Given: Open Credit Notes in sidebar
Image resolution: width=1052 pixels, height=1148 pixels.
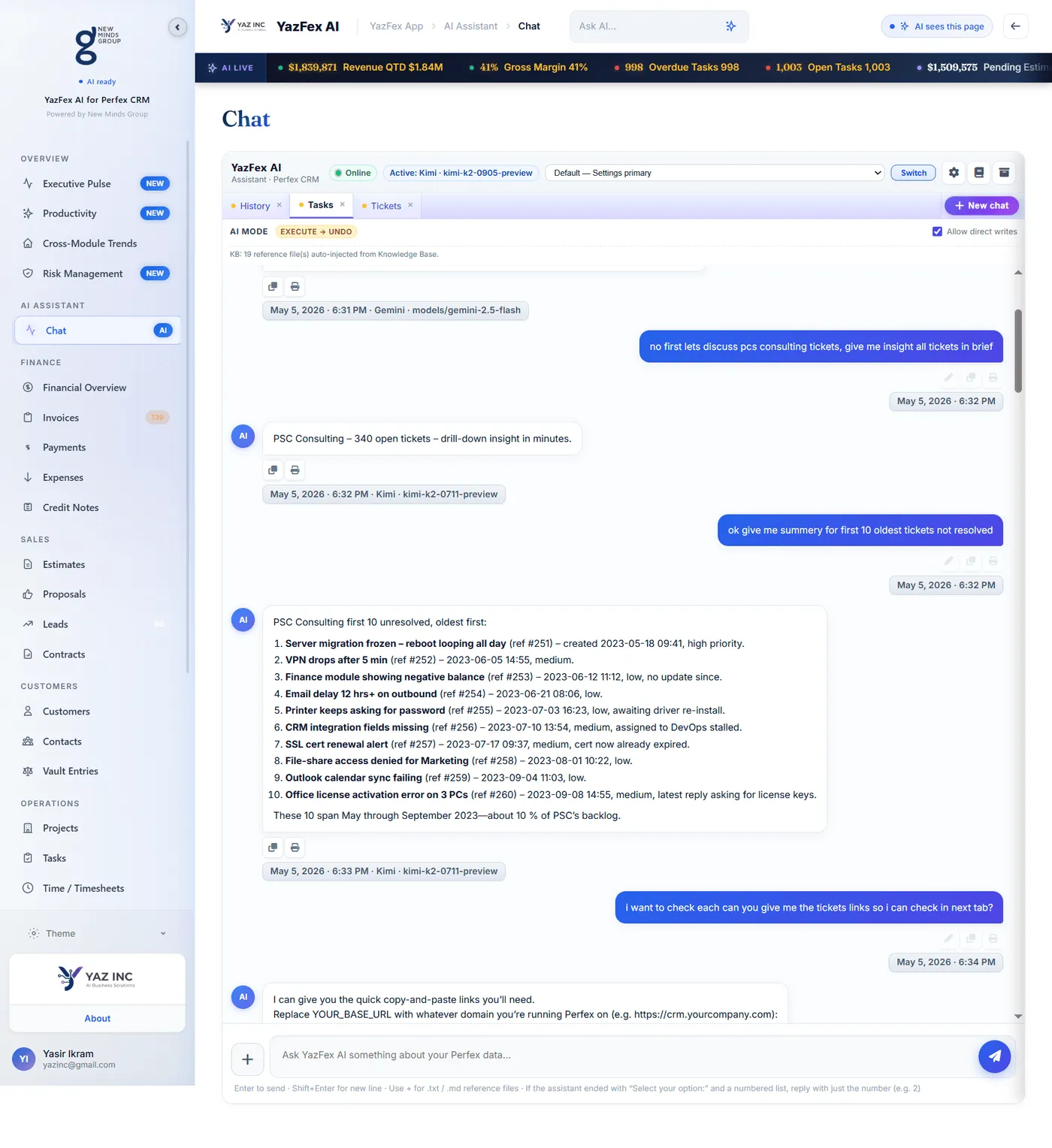Looking at the screenshot, I should tap(98, 508).
